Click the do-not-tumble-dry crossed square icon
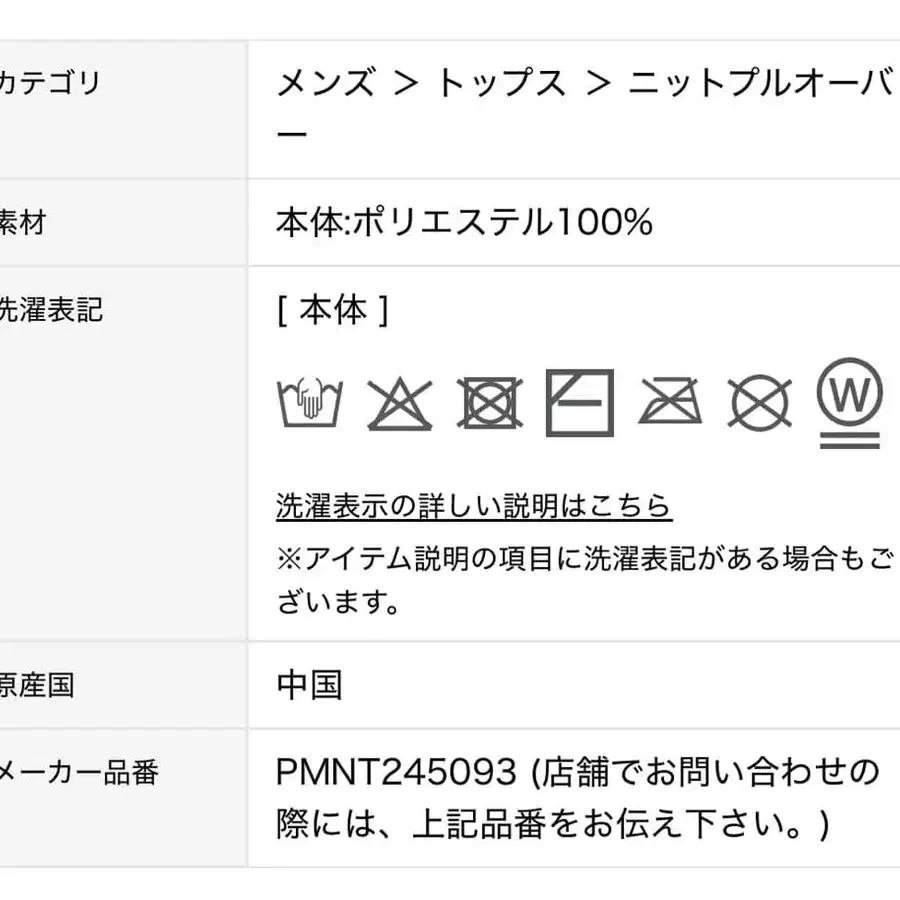900x900 pixels. click(489, 404)
